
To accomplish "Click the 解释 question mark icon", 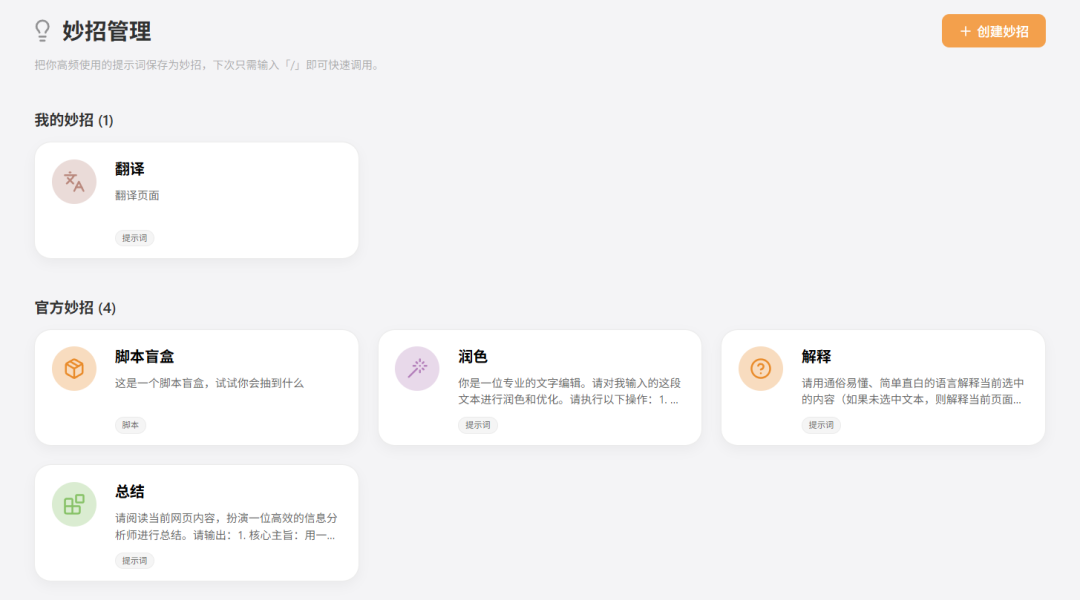I will coord(760,369).
